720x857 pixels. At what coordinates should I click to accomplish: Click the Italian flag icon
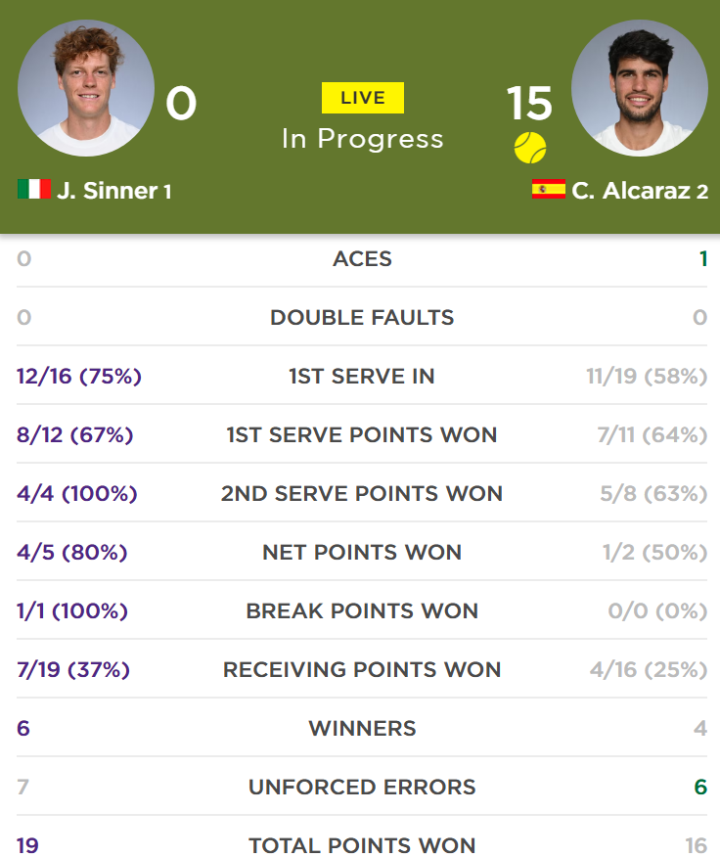tap(34, 189)
